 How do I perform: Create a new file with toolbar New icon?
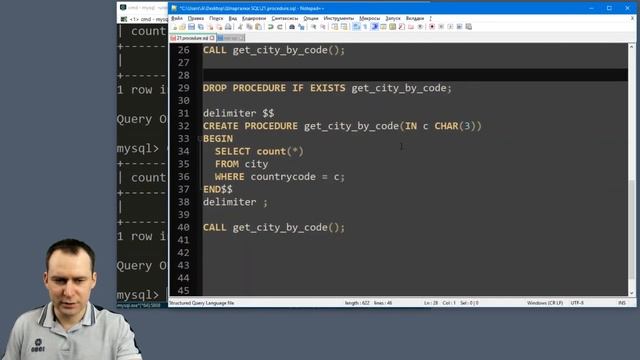[174, 27]
